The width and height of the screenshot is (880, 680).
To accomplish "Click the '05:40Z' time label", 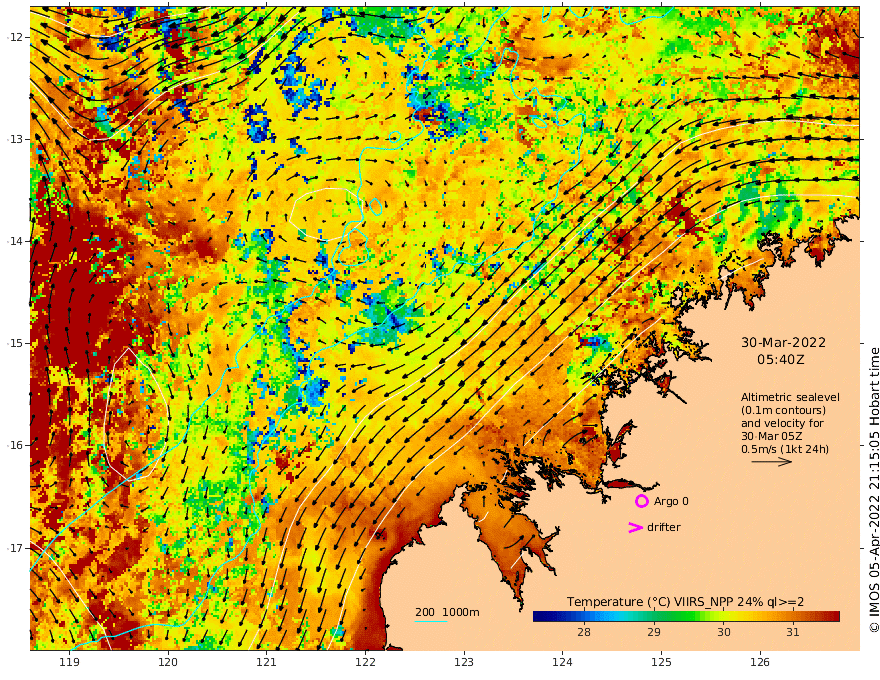I will pos(780,359).
